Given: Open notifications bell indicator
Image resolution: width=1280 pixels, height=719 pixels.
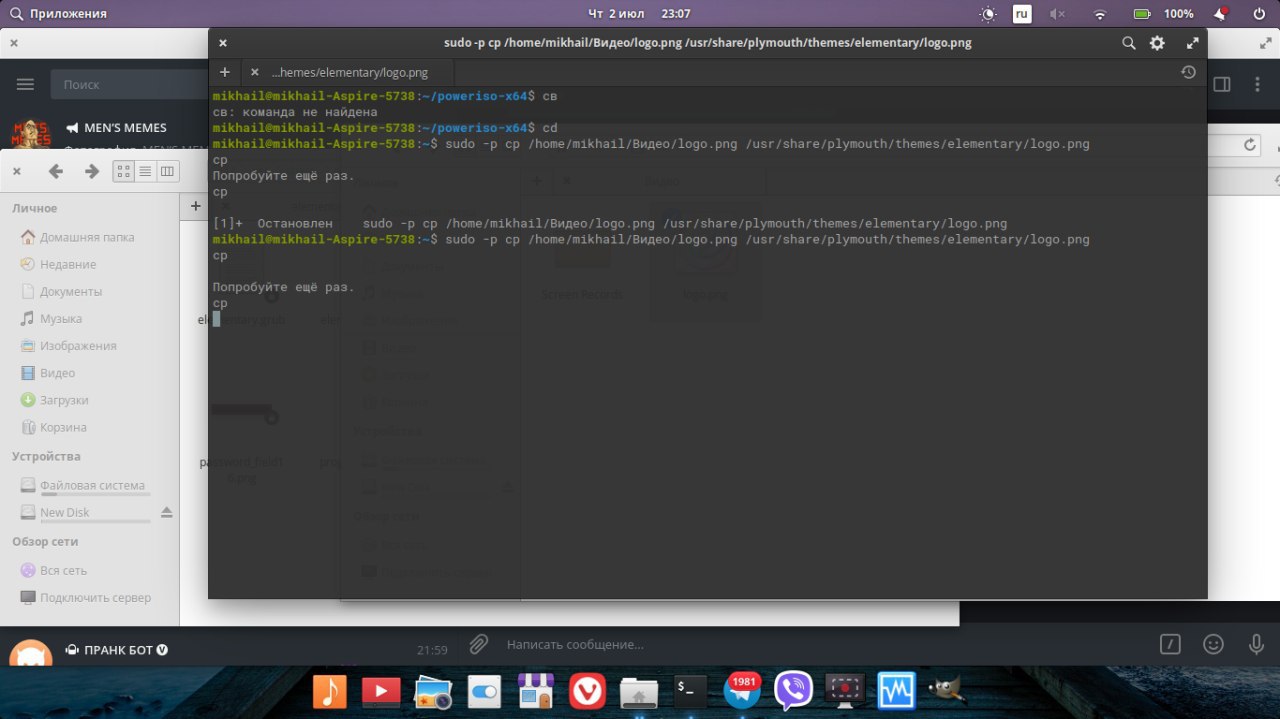Looking at the screenshot, I should [x=1220, y=14].
